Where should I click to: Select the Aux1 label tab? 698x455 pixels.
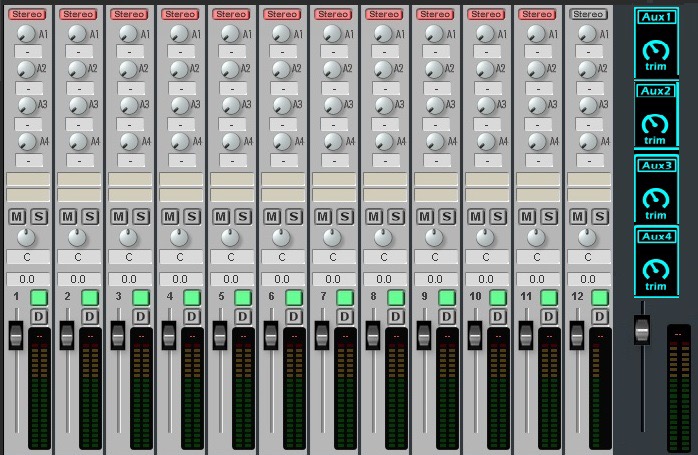pyautogui.click(x=656, y=18)
